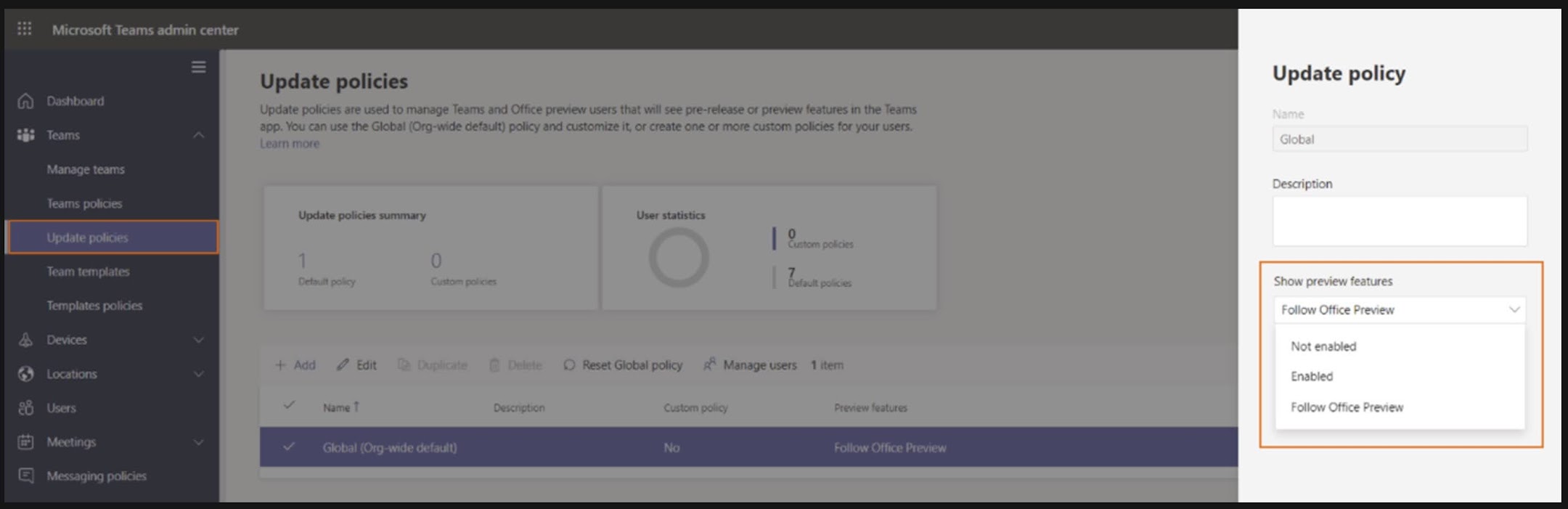Image resolution: width=1568 pixels, height=509 pixels.
Task: Click the Dashboard home icon
Action: click(25, 101)
